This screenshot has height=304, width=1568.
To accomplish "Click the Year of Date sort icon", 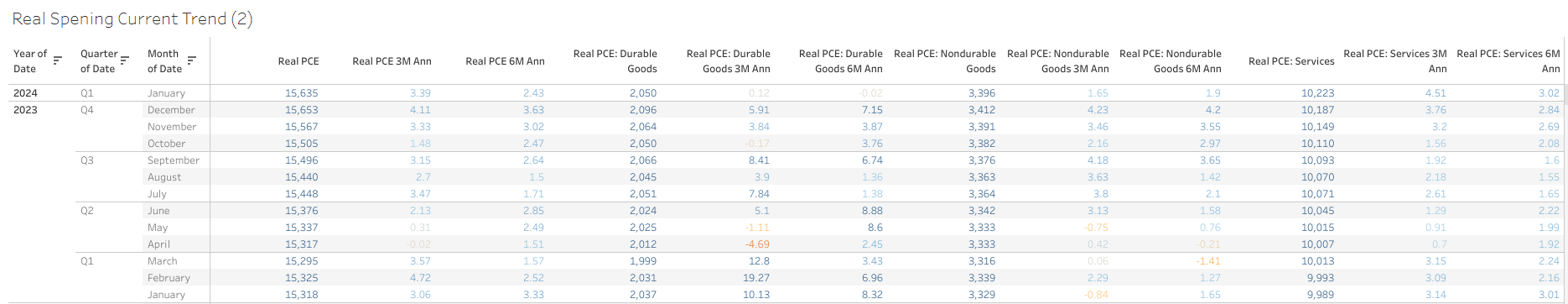I will click(x=58, y=60).
